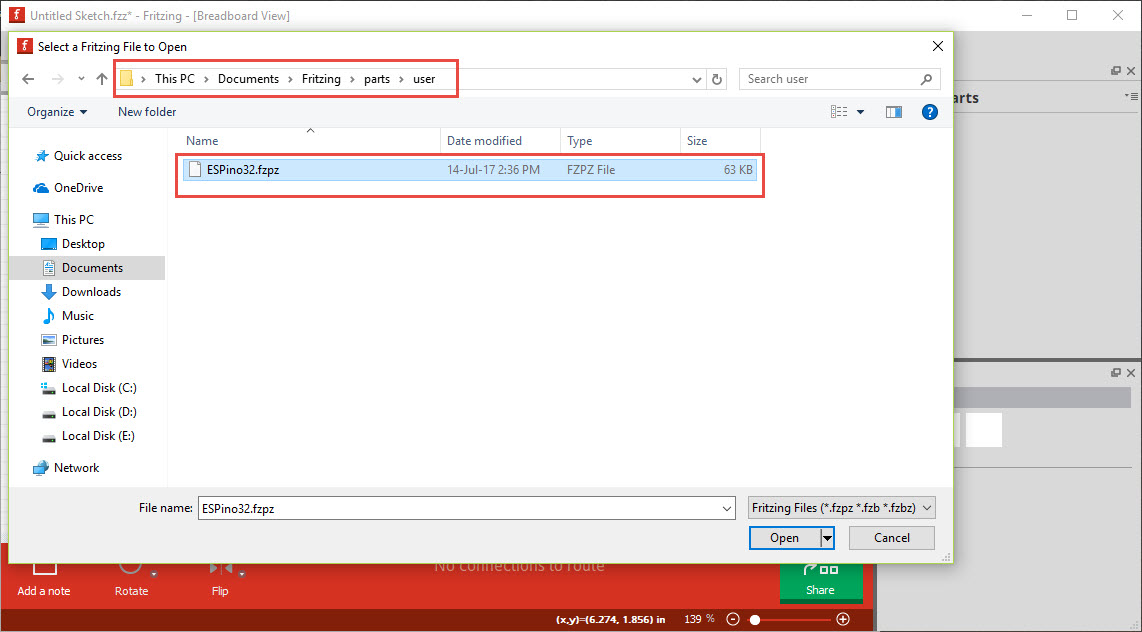Open Local Disk (E:)
This screenshot has width=1142, height=632.
pyautogui.click(x=89, y=436)
